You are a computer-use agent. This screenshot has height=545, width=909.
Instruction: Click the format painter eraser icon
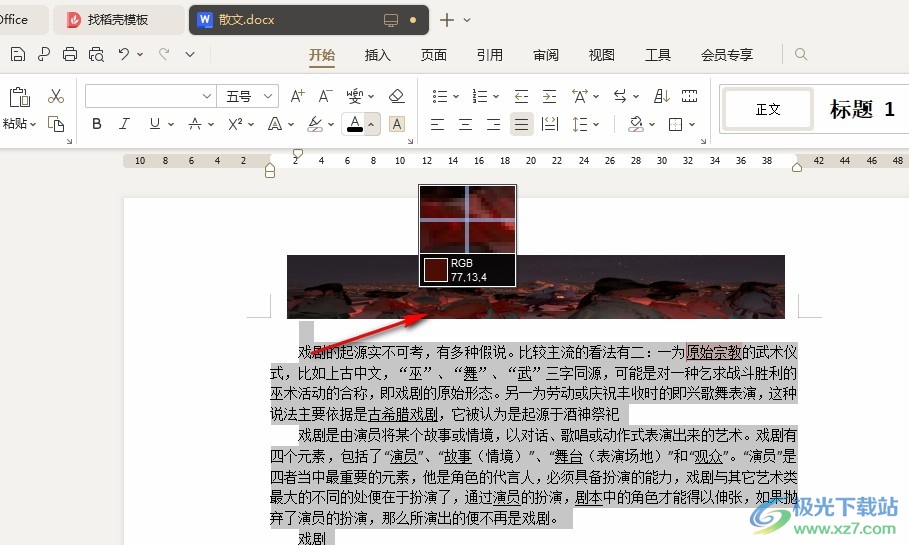[396, 96]
